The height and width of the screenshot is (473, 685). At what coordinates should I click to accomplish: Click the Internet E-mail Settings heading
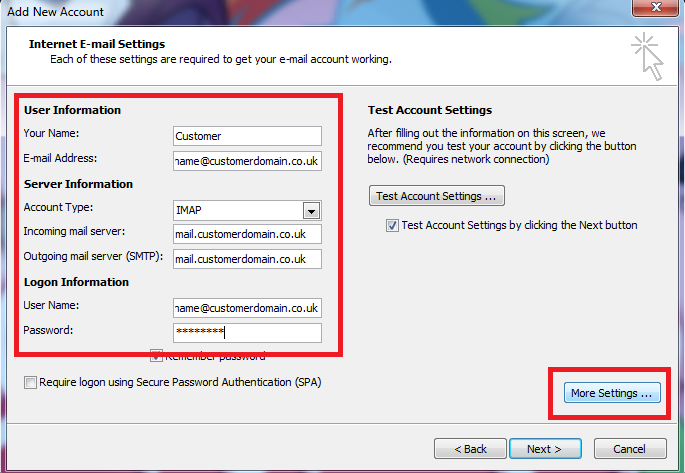(x=97, y=45)
